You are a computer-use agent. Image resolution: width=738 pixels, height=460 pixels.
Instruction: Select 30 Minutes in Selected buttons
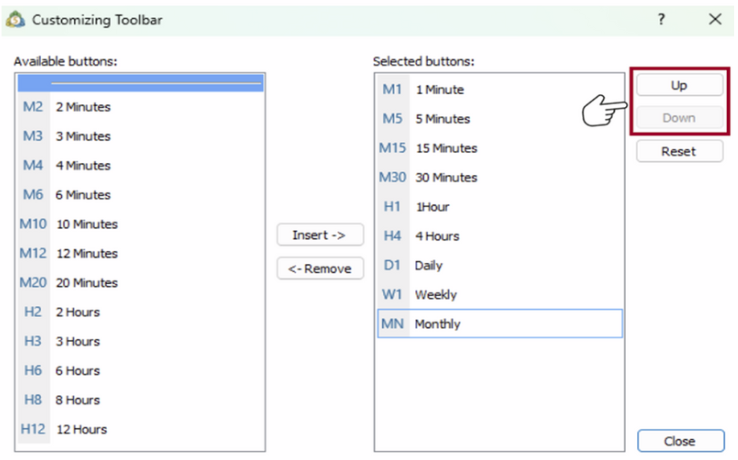pyautogui.click(x=446, y=177)
